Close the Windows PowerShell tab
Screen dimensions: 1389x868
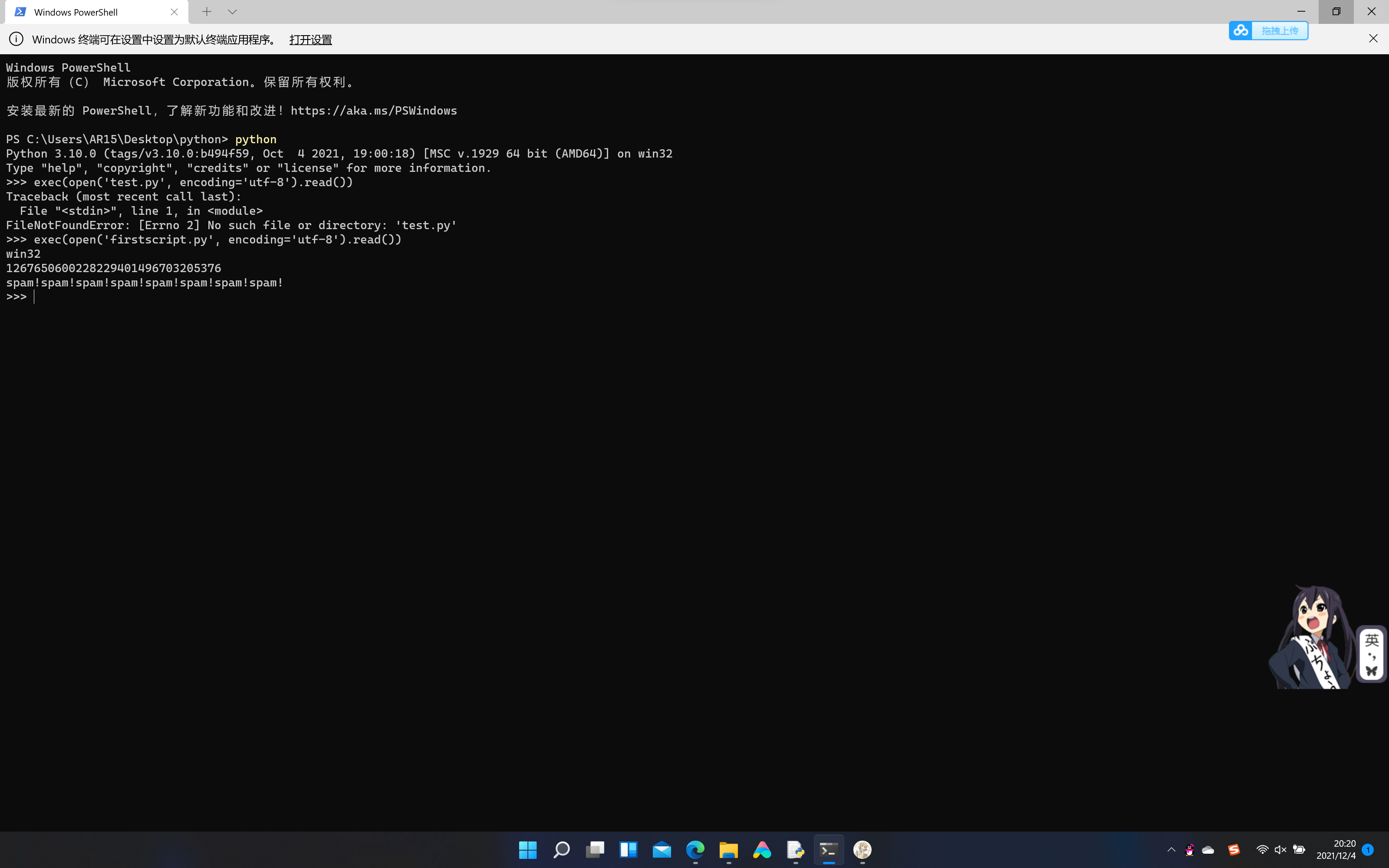[174, 12]
